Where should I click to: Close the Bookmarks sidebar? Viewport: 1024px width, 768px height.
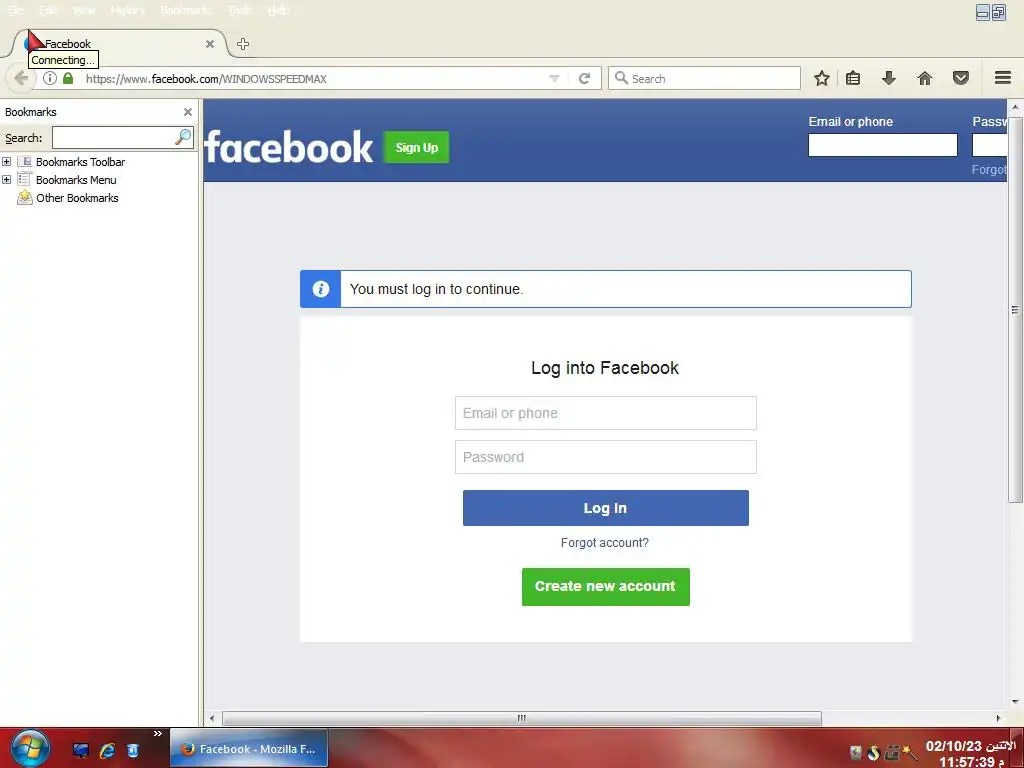pos(187,112)
